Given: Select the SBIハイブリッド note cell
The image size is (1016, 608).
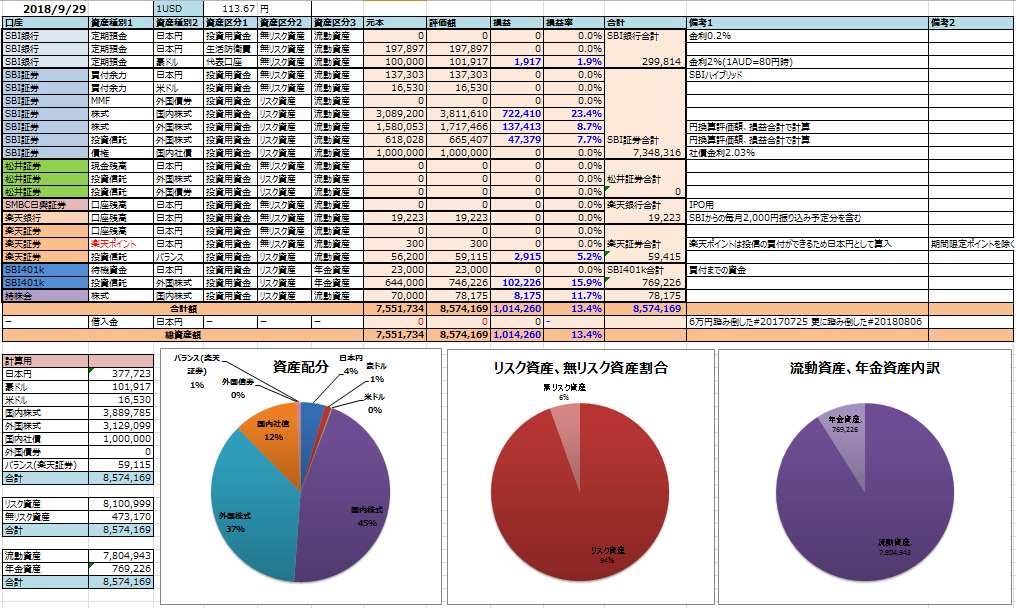Looking at the screenshot, I should pos(807,75).
